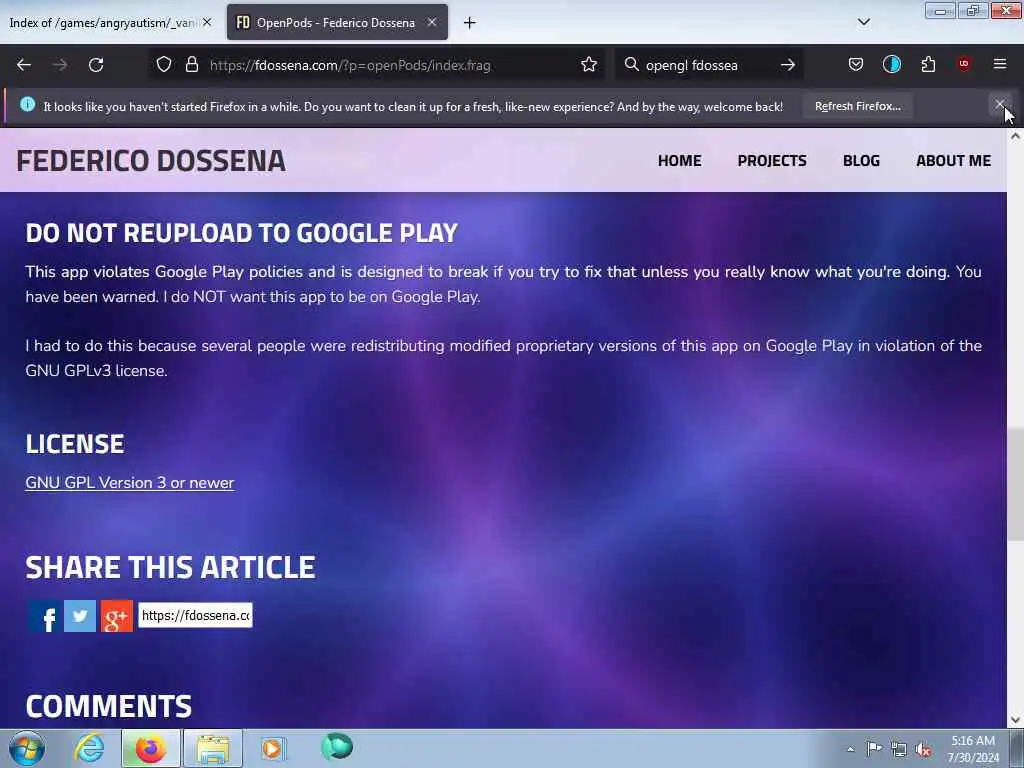Open a new browser tab
The width and height of the screenshot is (1024, 768).
[470, 23]
